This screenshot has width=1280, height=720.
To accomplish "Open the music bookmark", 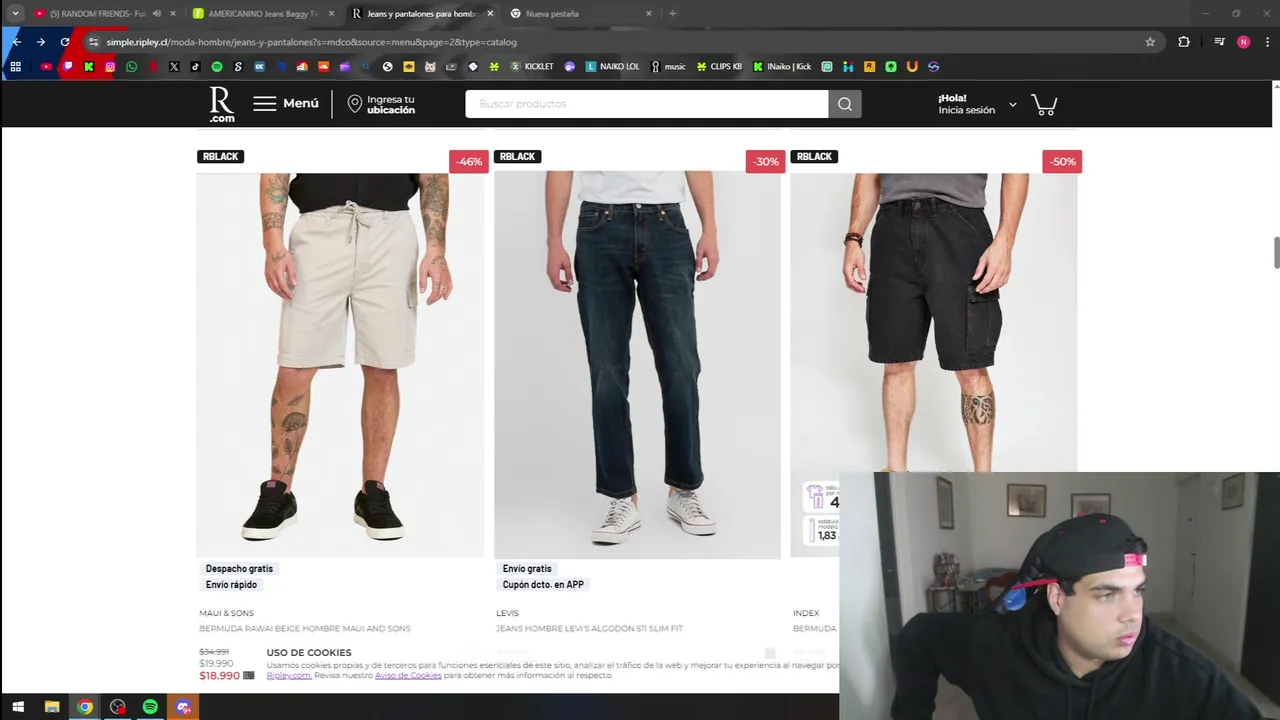I will tap(668, 67).
